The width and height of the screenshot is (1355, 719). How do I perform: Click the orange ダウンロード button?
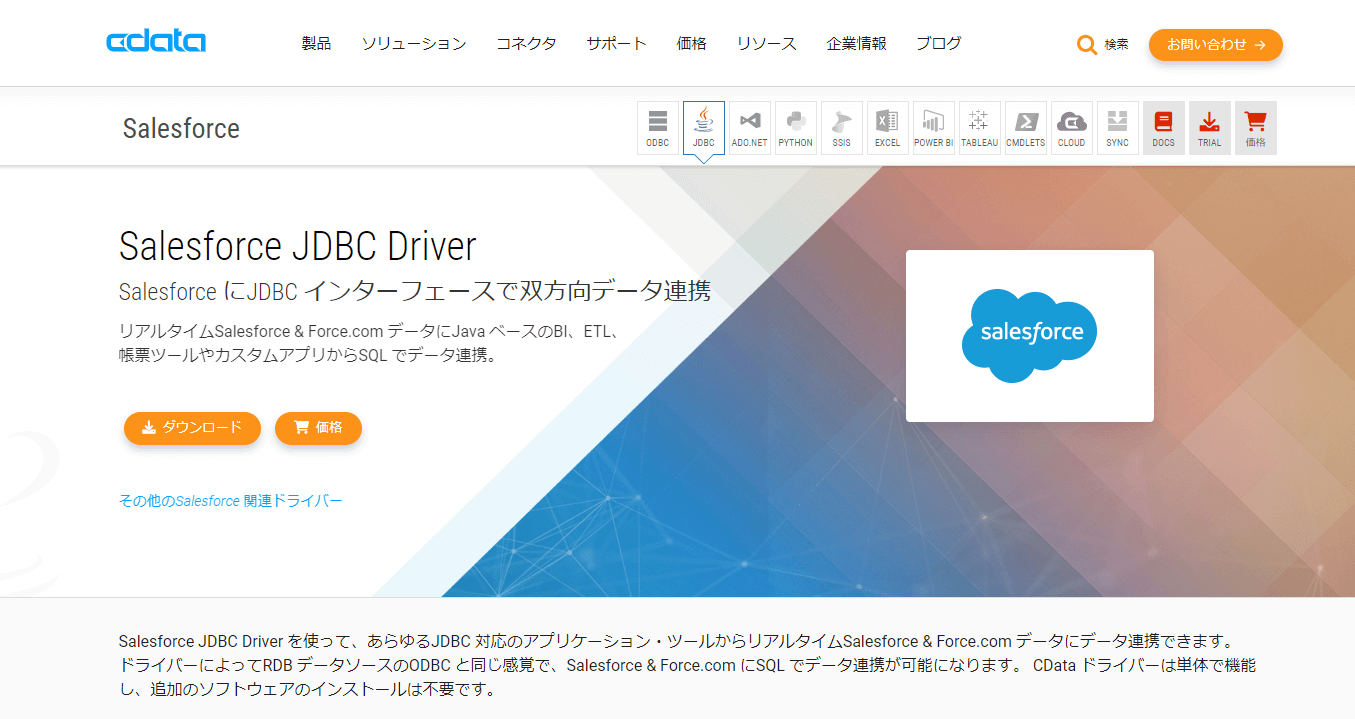(x=192, y=428)
